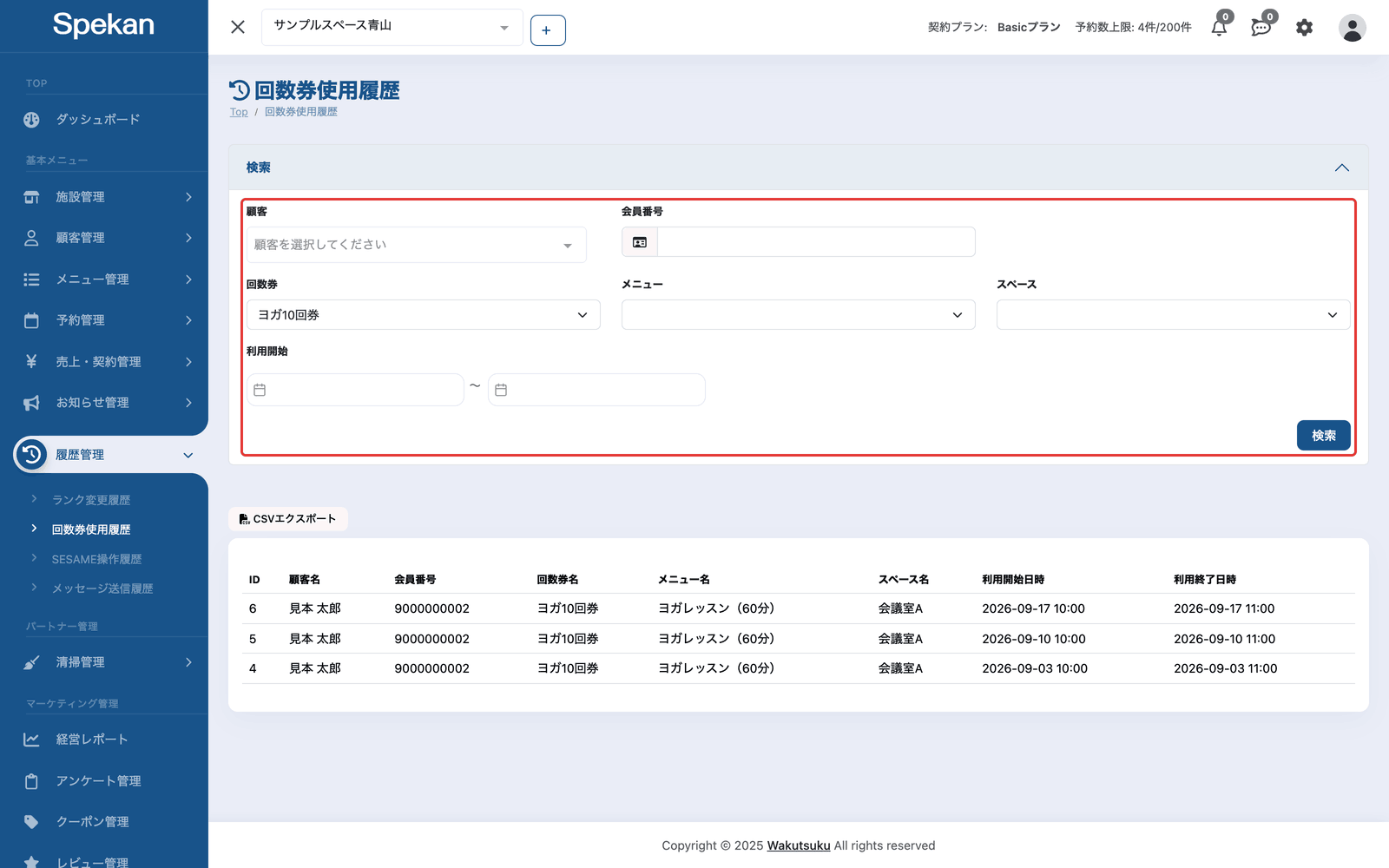Click the plus button beside the space selector
The image size is (1389, 868).
[548, 30]
